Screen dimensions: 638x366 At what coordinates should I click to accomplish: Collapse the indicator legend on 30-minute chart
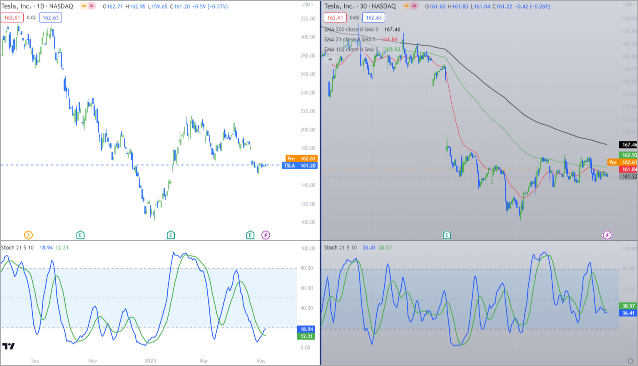[330, 59]
